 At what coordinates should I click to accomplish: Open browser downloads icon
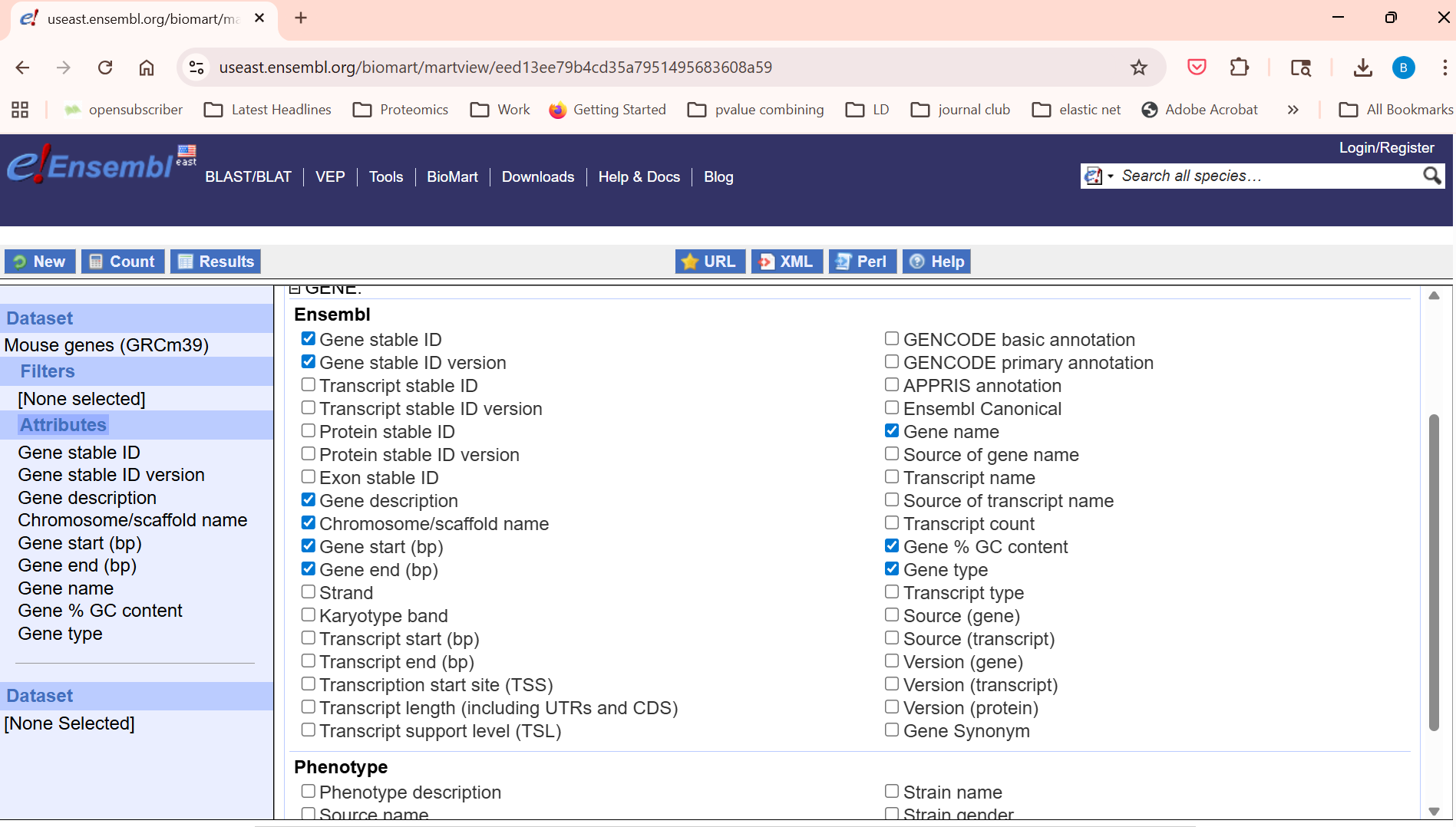tap(1363, 68)
